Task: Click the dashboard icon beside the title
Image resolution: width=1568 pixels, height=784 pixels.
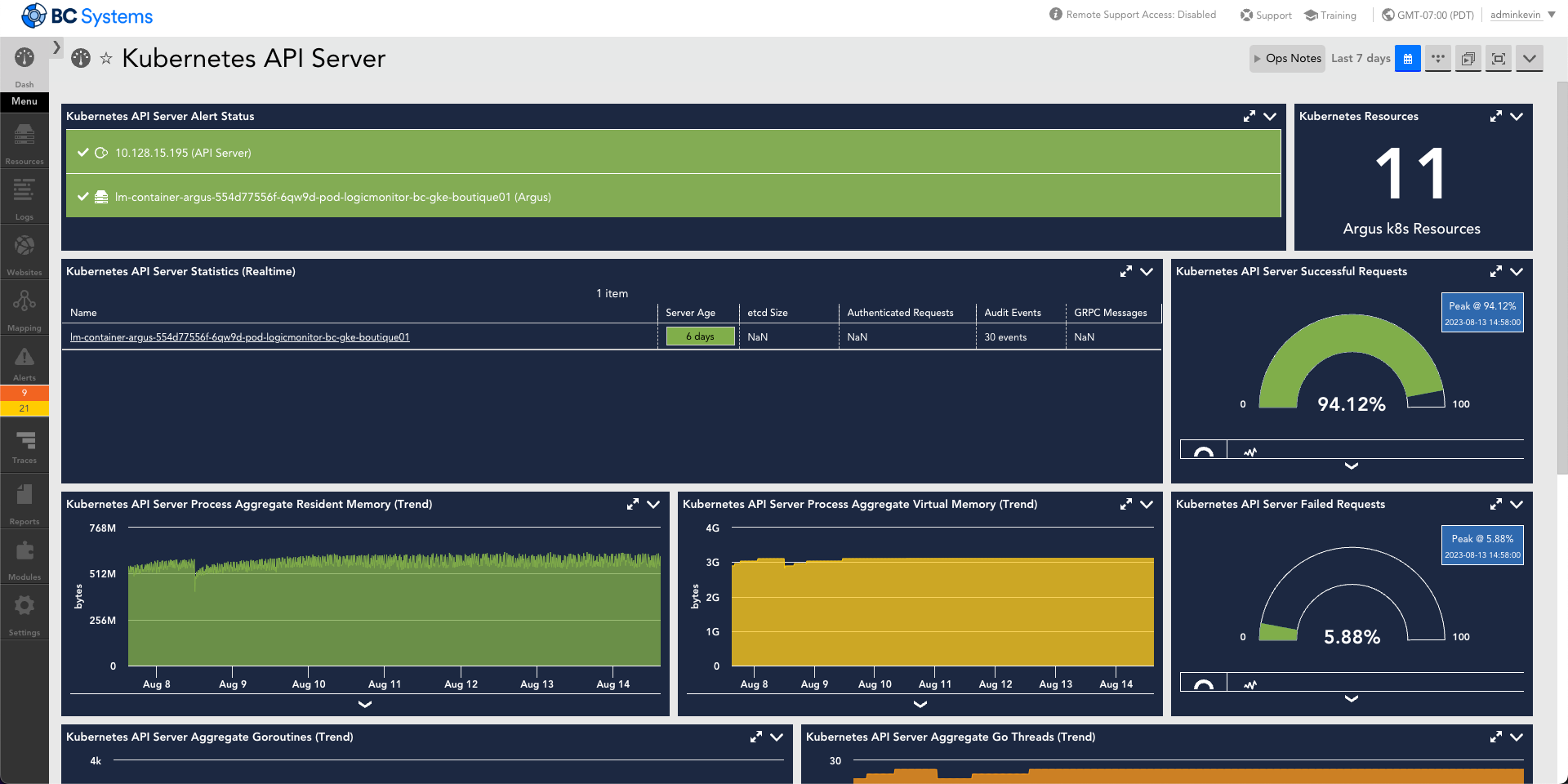Action: click(81, 58)
